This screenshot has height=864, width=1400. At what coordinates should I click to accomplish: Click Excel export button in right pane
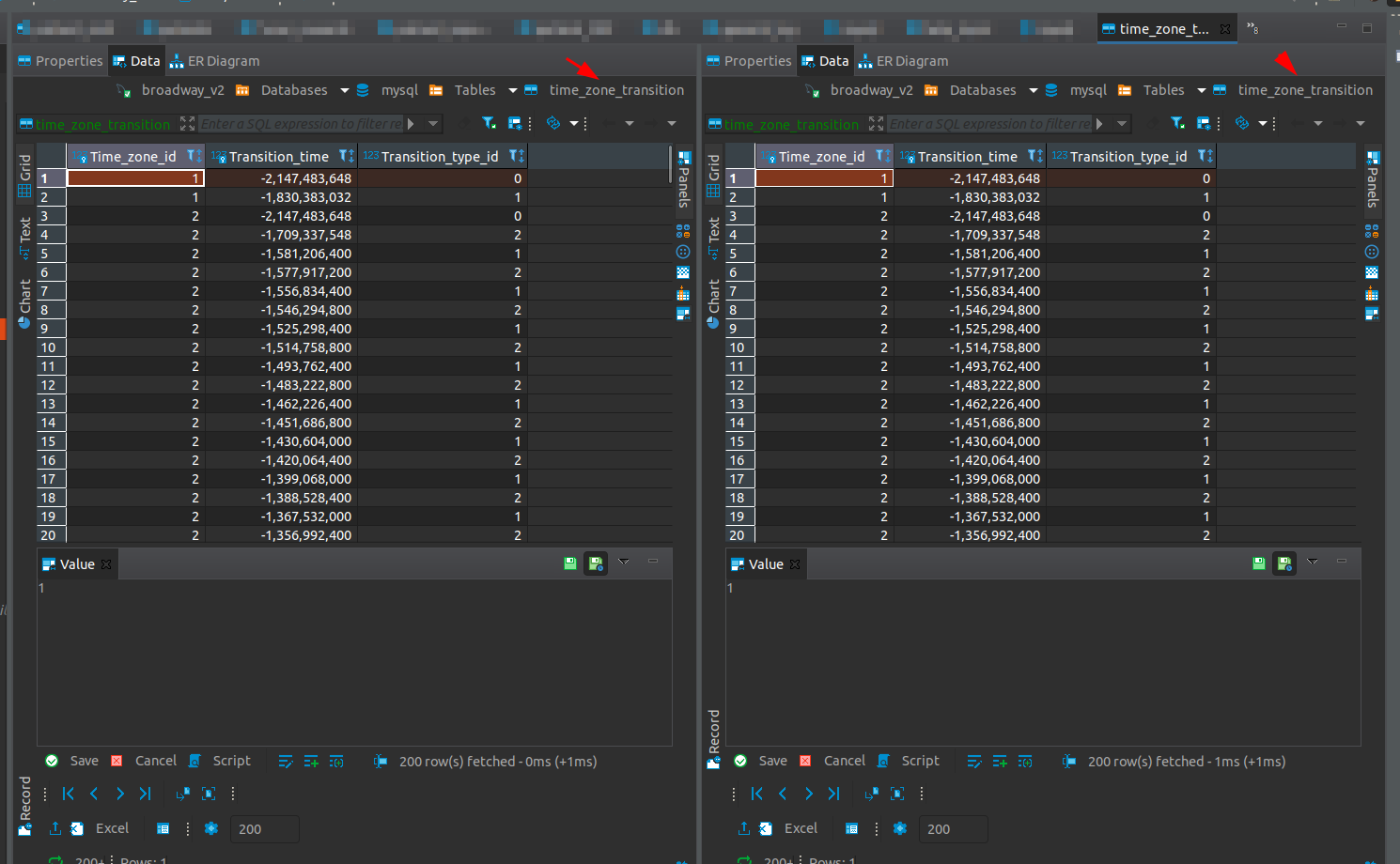[x=788, y=828]
